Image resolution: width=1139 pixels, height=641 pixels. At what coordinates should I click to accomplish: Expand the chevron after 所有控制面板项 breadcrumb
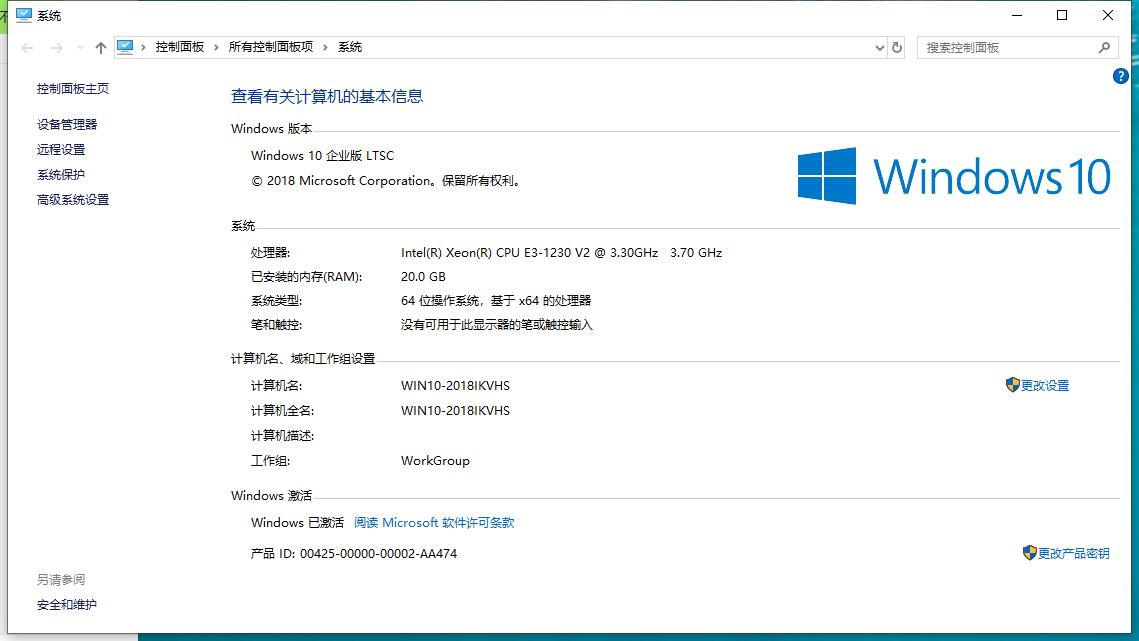point(325,47)
